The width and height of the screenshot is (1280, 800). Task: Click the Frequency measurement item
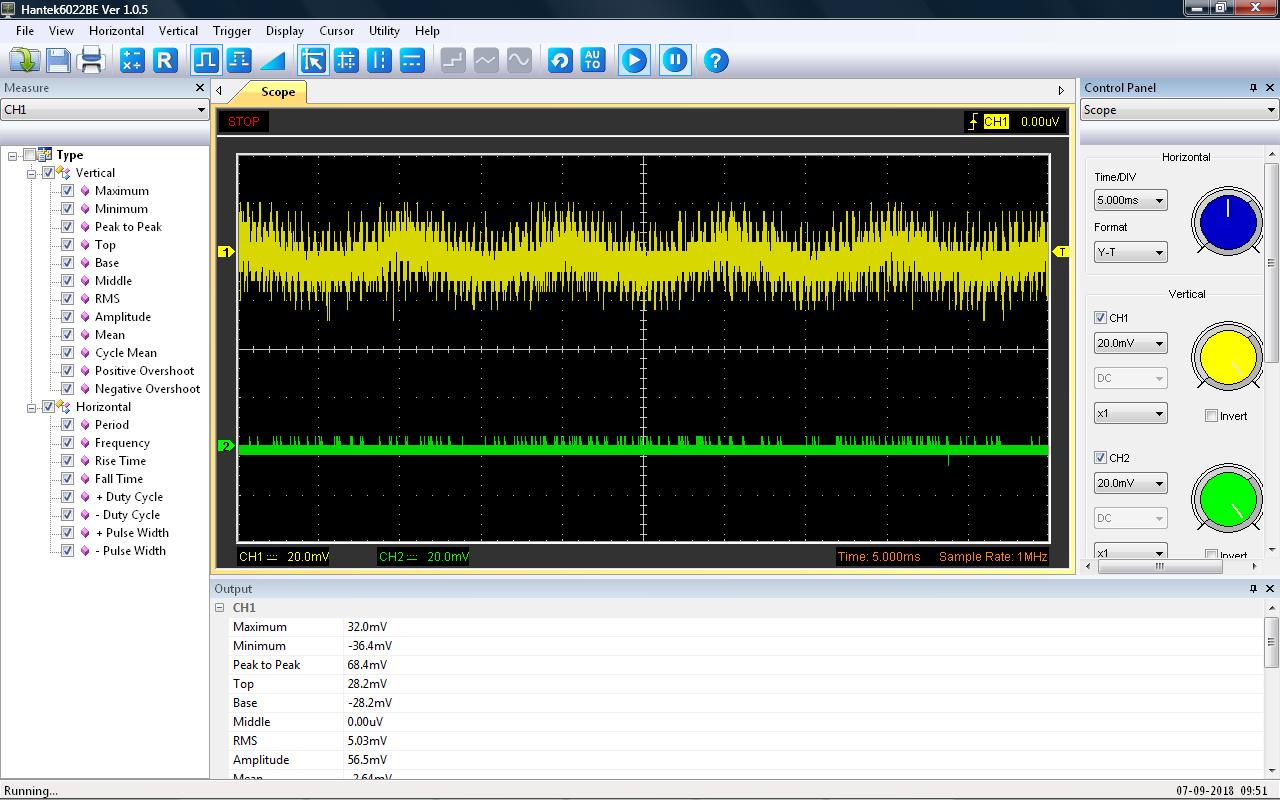tap(122, 443)
